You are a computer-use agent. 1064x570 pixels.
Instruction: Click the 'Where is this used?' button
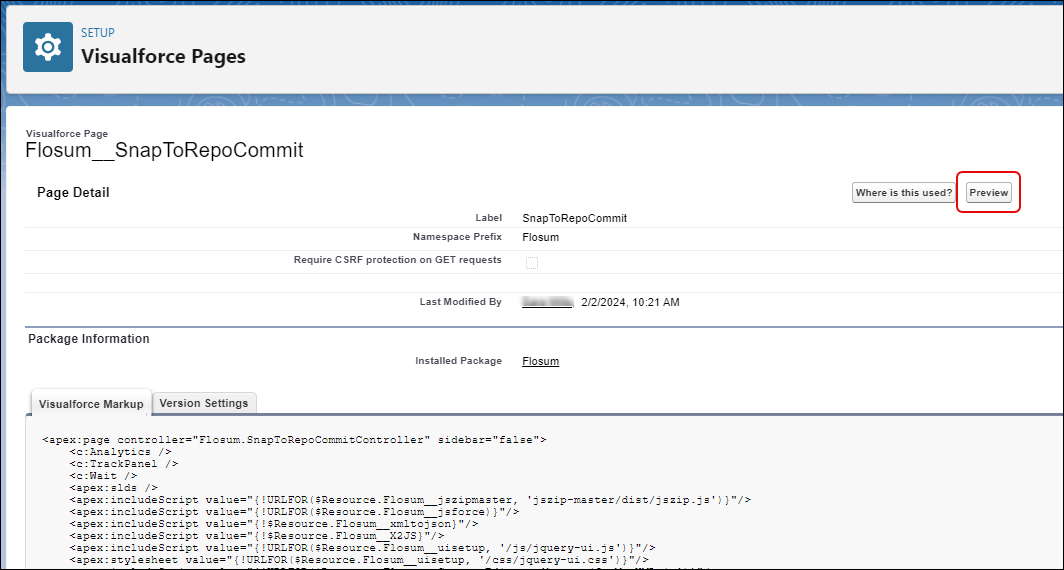[x=904, y=193]
